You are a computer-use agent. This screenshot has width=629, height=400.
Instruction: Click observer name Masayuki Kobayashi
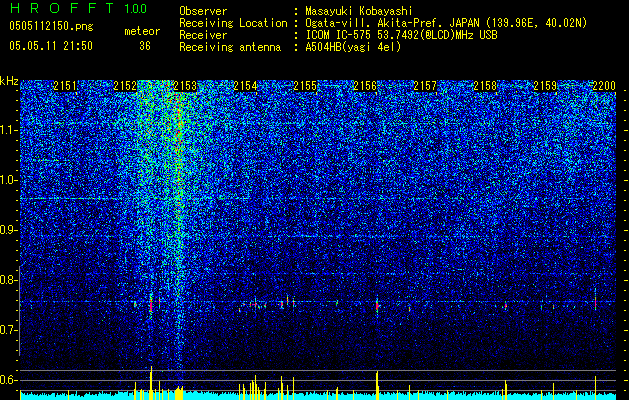[359, 11]
